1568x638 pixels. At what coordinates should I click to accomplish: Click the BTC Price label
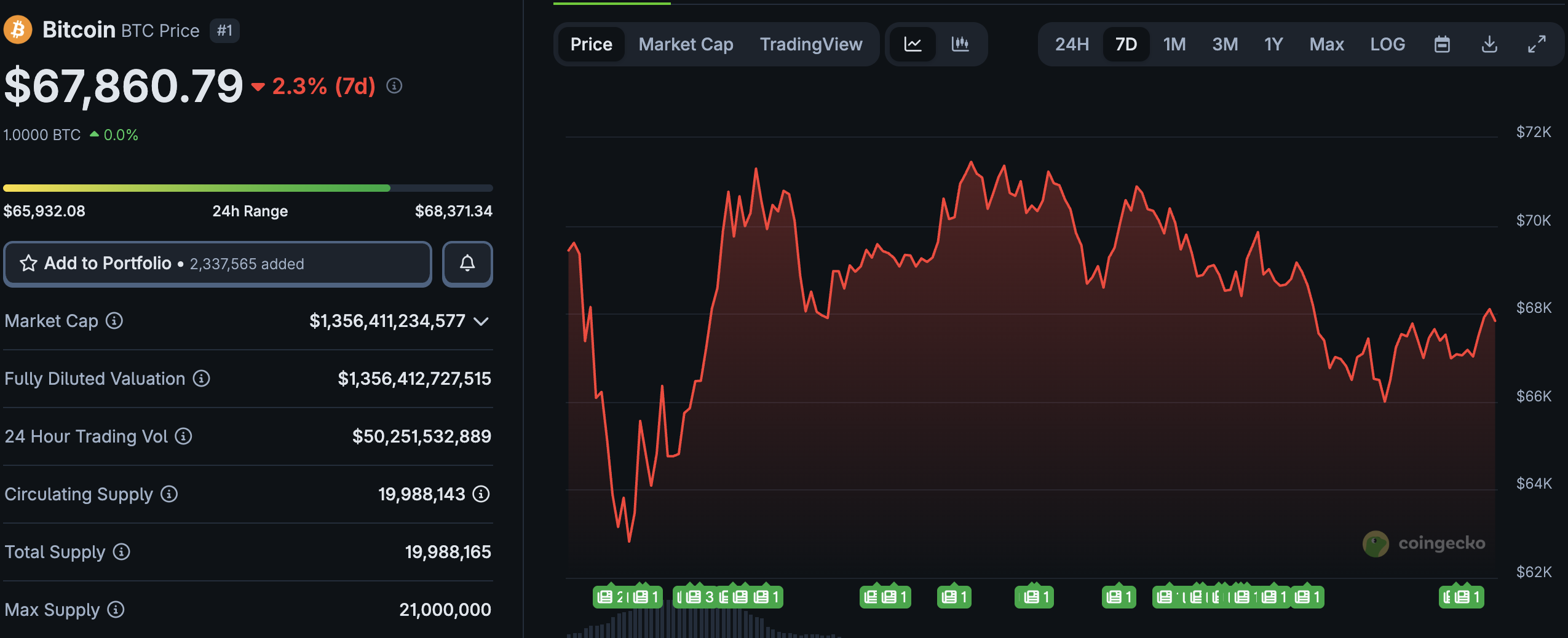point(160,31)
